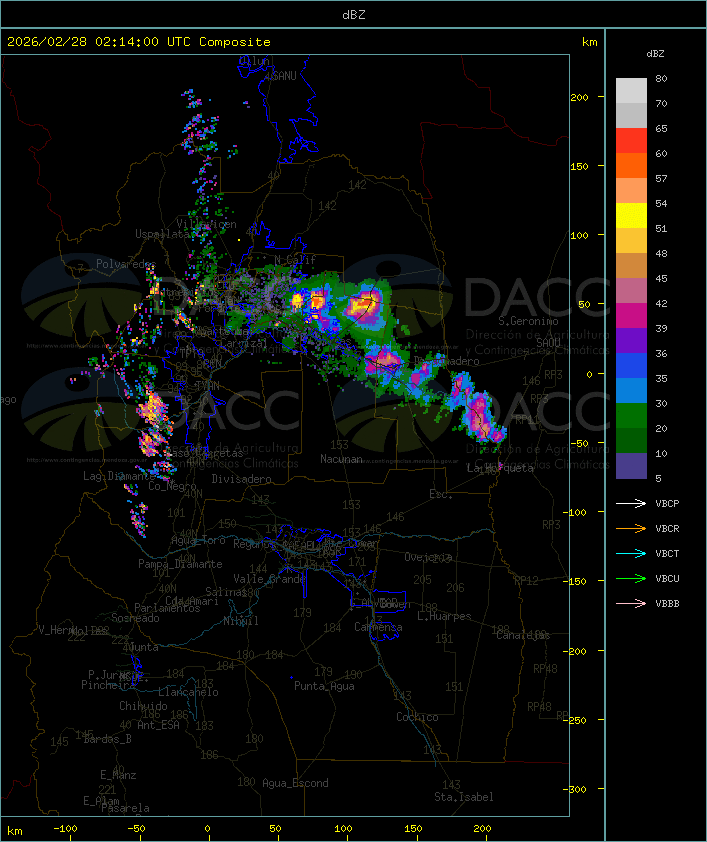Click the L.Huarpes place label
Screen dimensions: 707x842
pyautogui.click(x=444, y=616)
